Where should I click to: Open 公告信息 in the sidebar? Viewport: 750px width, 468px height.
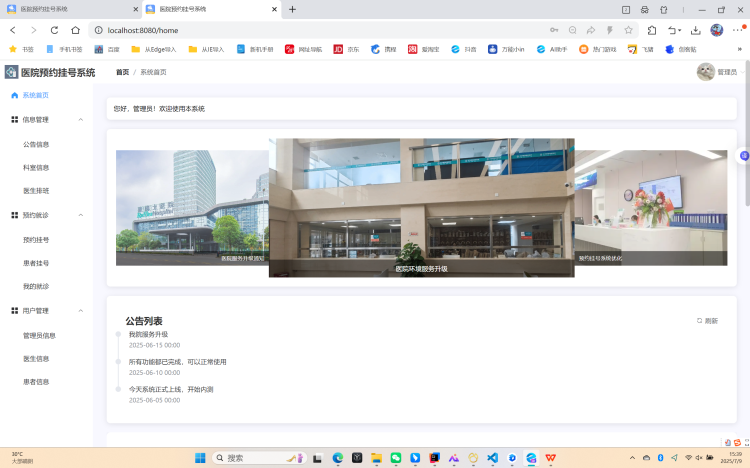(x=36, y=144)
